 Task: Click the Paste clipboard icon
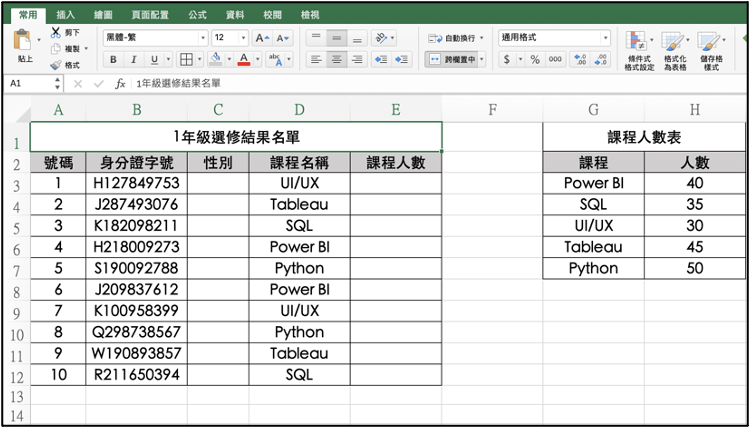pyautogui.click(x=22, y=41)
